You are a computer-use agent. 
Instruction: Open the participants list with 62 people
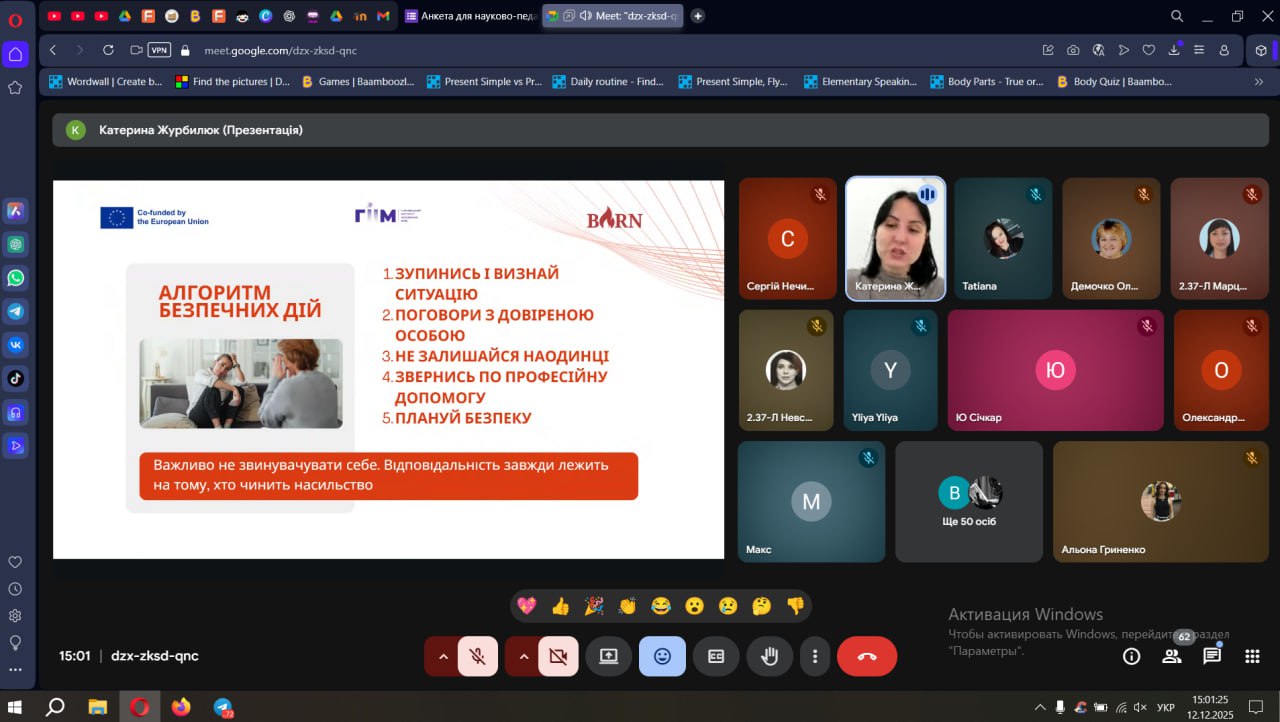1171,656
